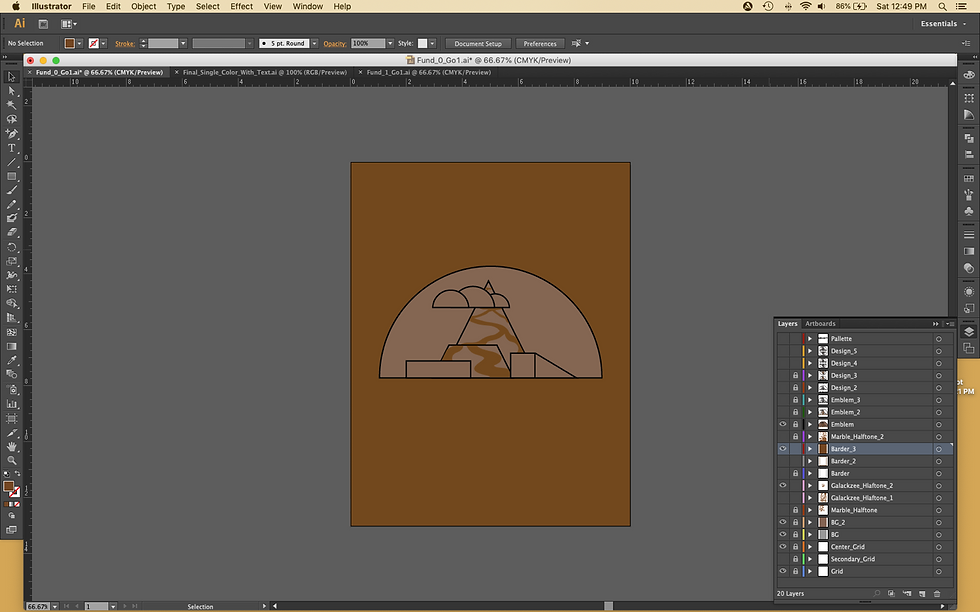
Task: Open the Effect menu
Action: pyautogui.click(x=241, y=6)
